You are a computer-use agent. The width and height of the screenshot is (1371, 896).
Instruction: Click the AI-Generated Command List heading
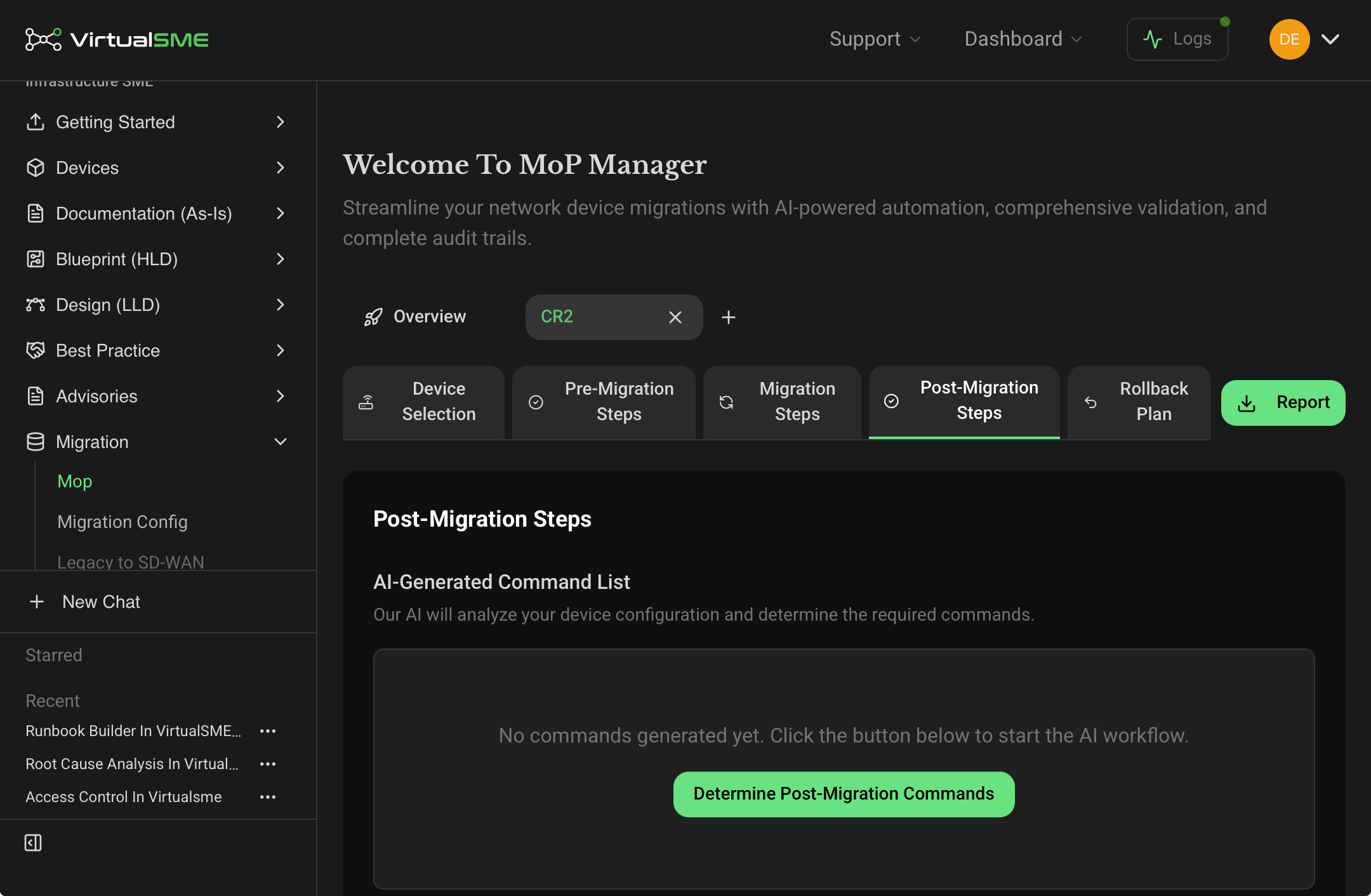click(x=501, y=582)
